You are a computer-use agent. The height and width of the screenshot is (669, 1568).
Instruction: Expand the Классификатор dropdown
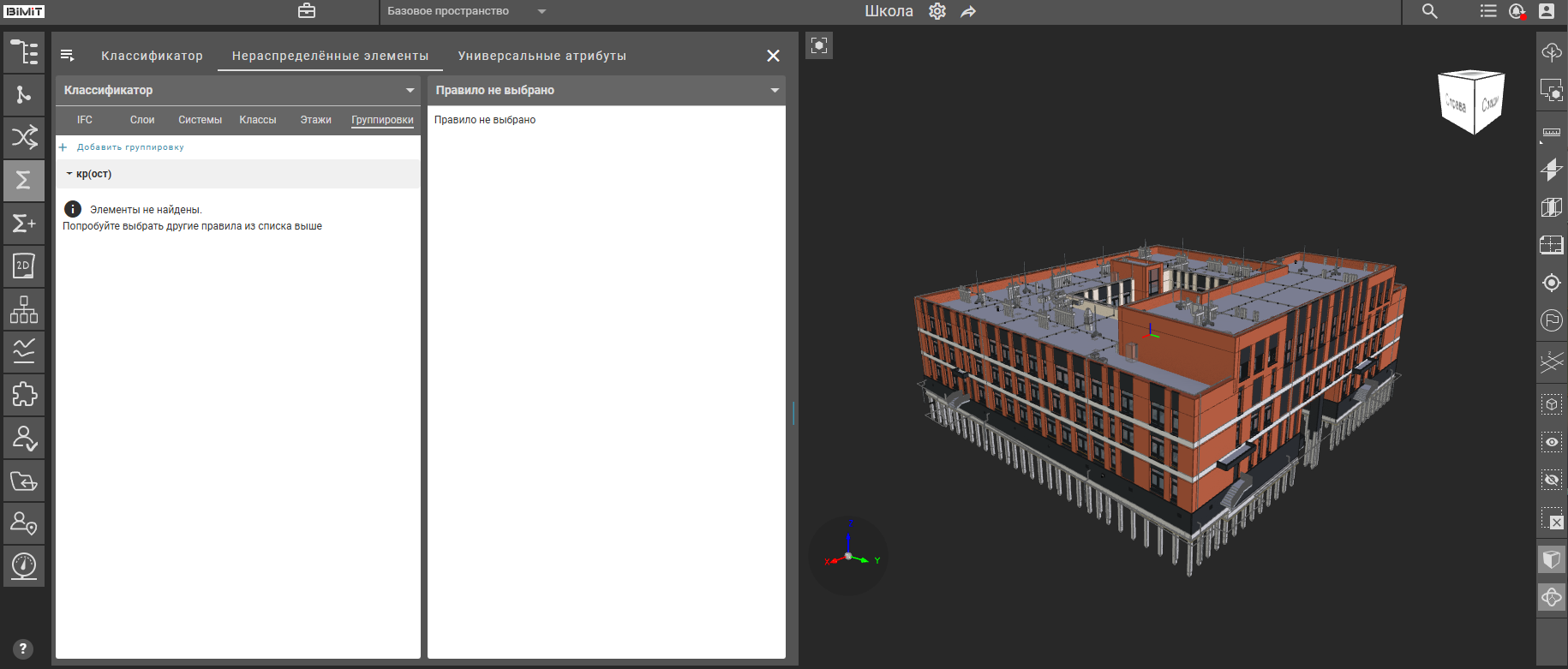point(410,90)
